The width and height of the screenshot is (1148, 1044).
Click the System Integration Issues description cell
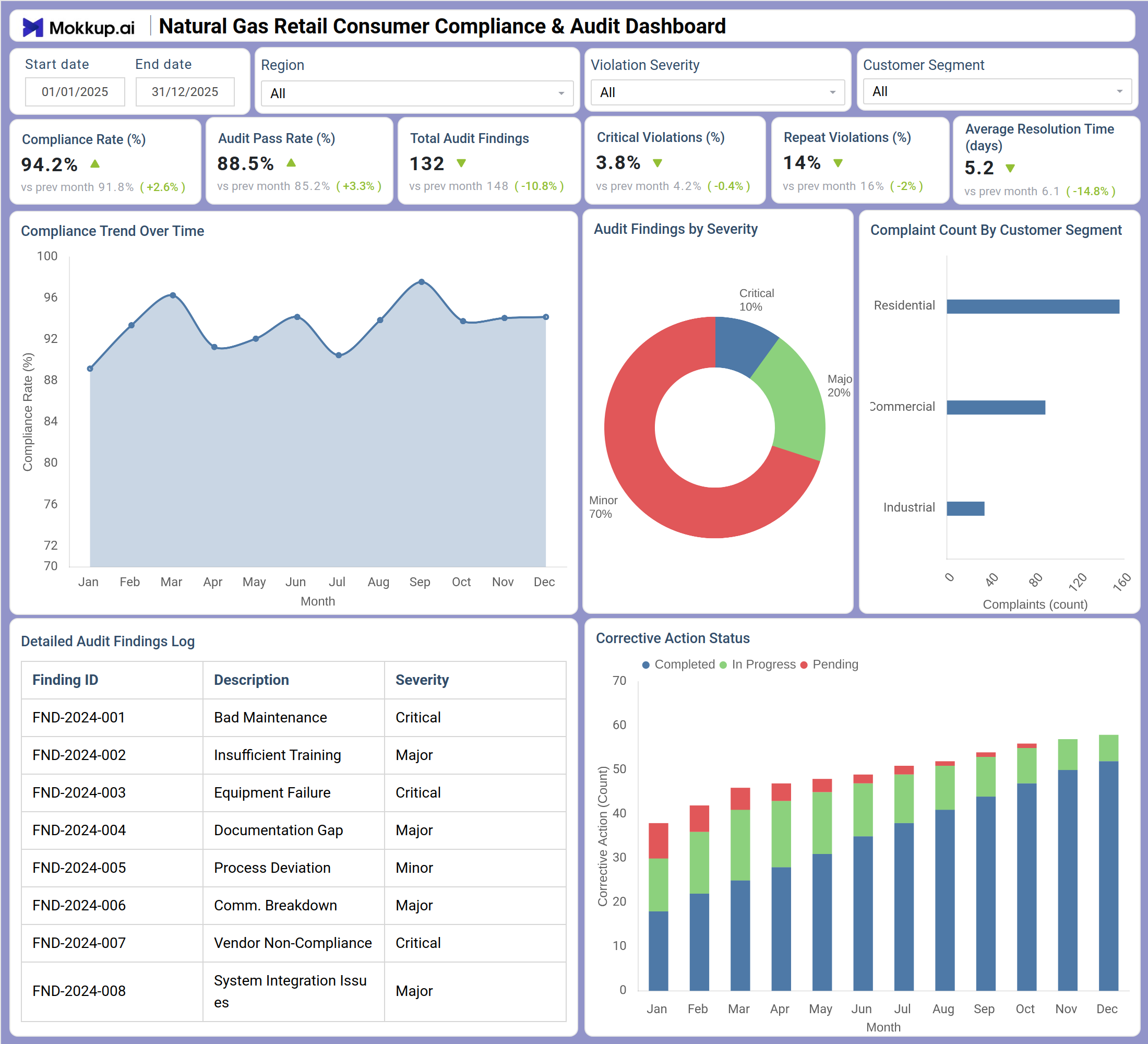pyautogui.click(x=294, y=992)
